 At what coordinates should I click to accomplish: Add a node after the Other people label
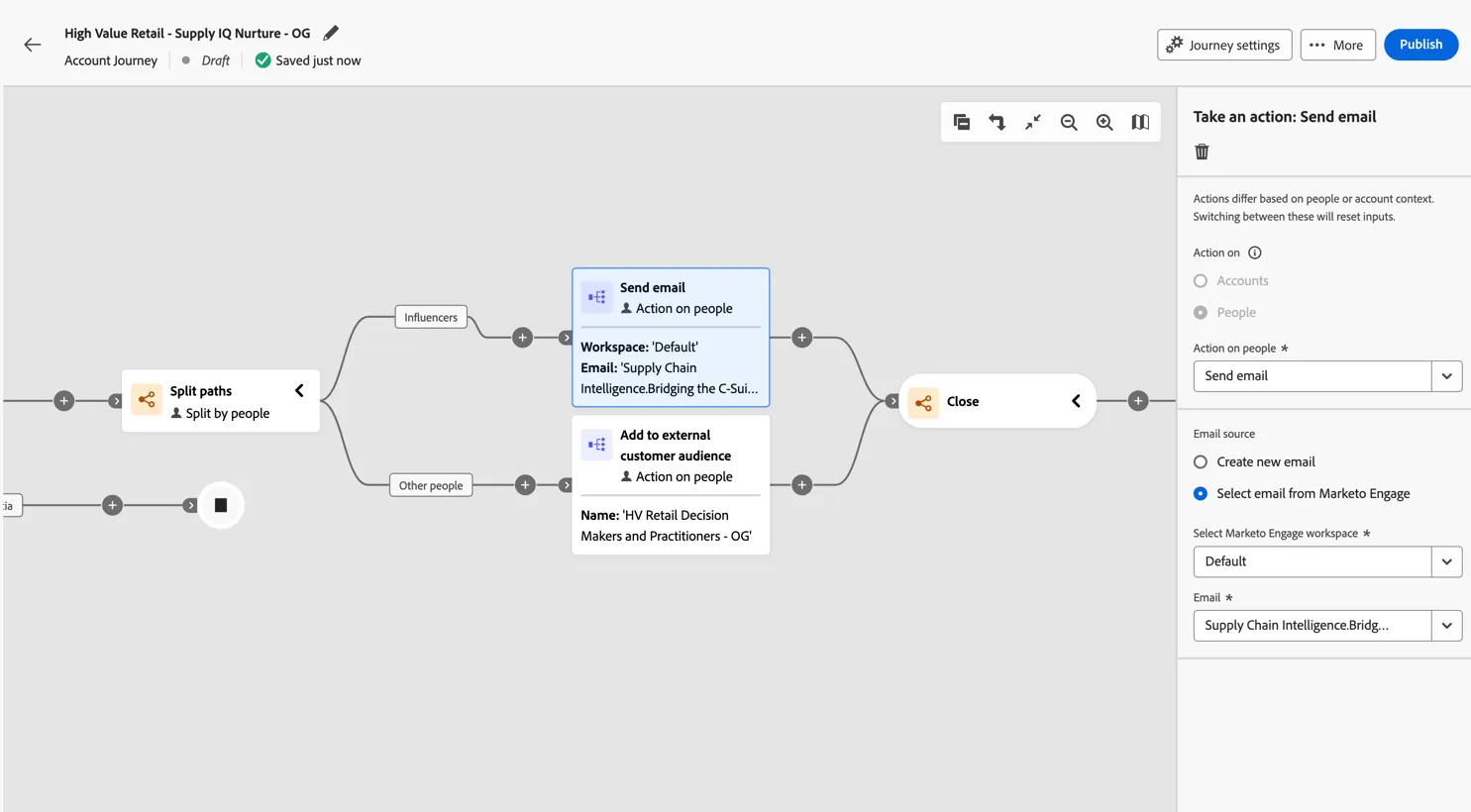[x=525, y=485]
